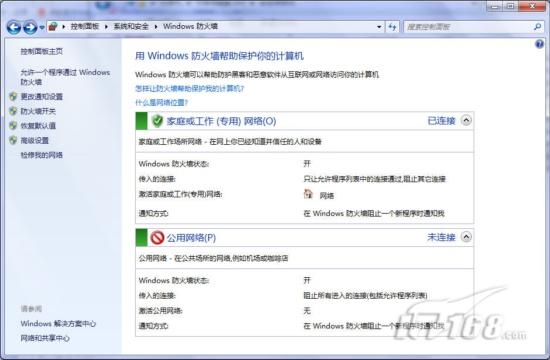Open 高级设置 in the left sidebar

(x=34, y=140)
